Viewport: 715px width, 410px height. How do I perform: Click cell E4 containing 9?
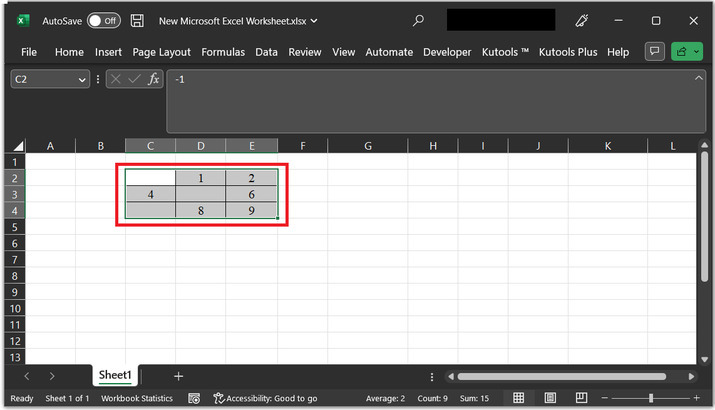[x=251, y=211]
